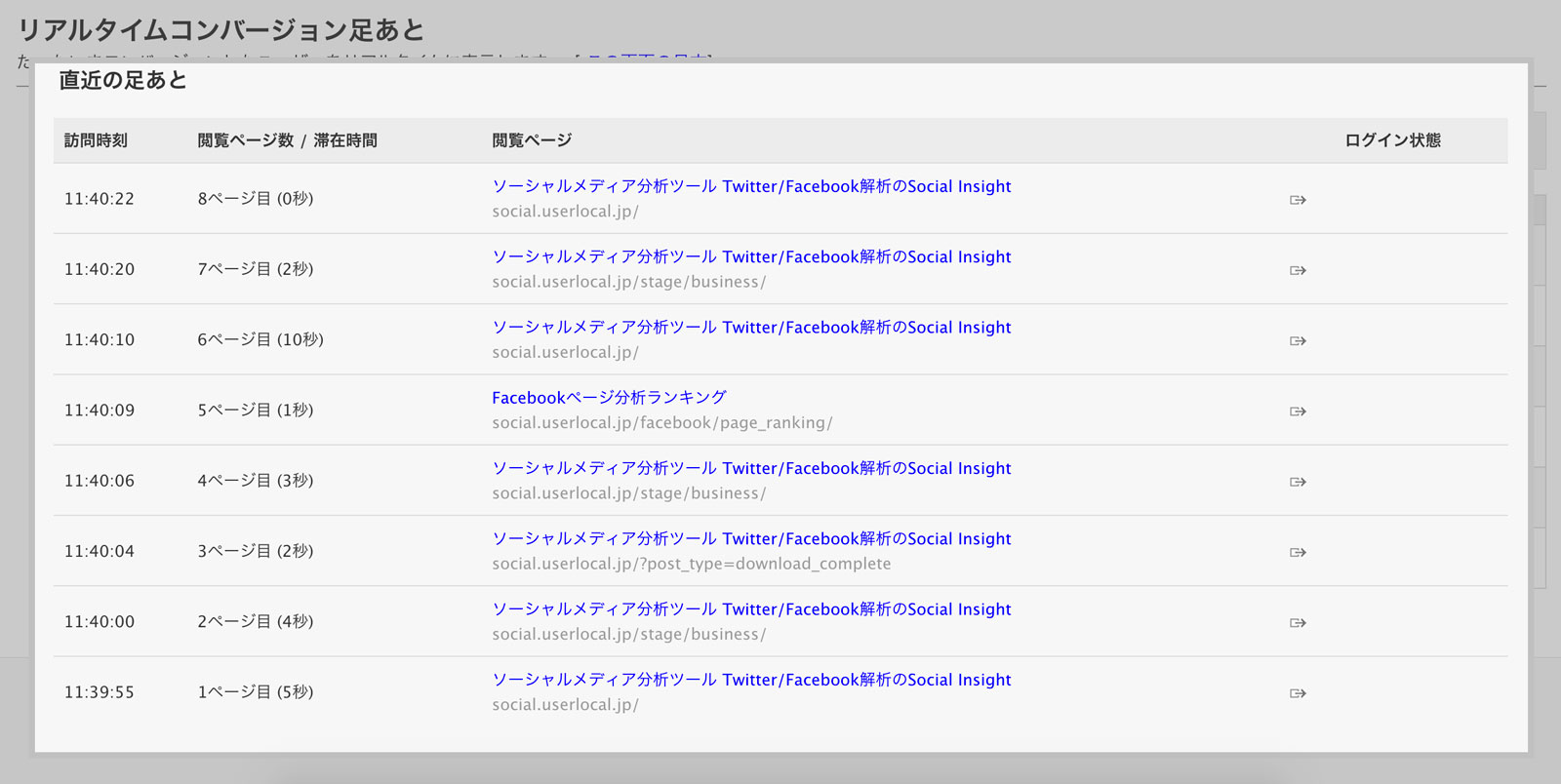Viewport: 1561px width, 784px height.
Task: Select the visit time 11:40:04
Action: 100,551
